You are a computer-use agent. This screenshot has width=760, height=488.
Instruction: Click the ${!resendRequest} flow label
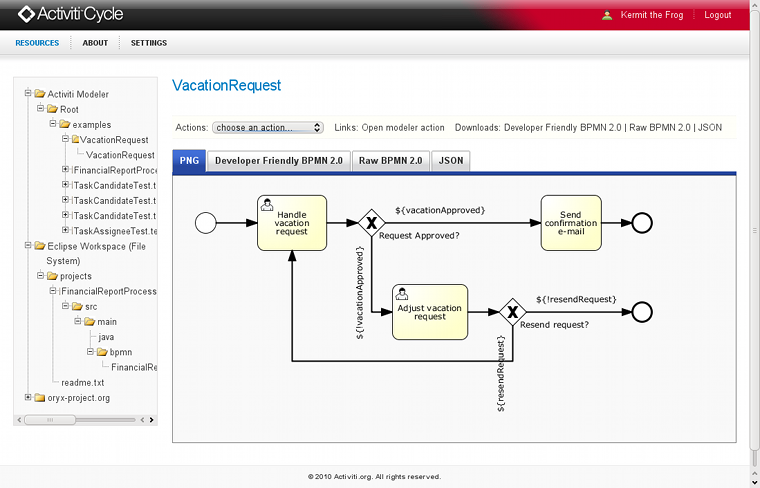coord(576,299)
